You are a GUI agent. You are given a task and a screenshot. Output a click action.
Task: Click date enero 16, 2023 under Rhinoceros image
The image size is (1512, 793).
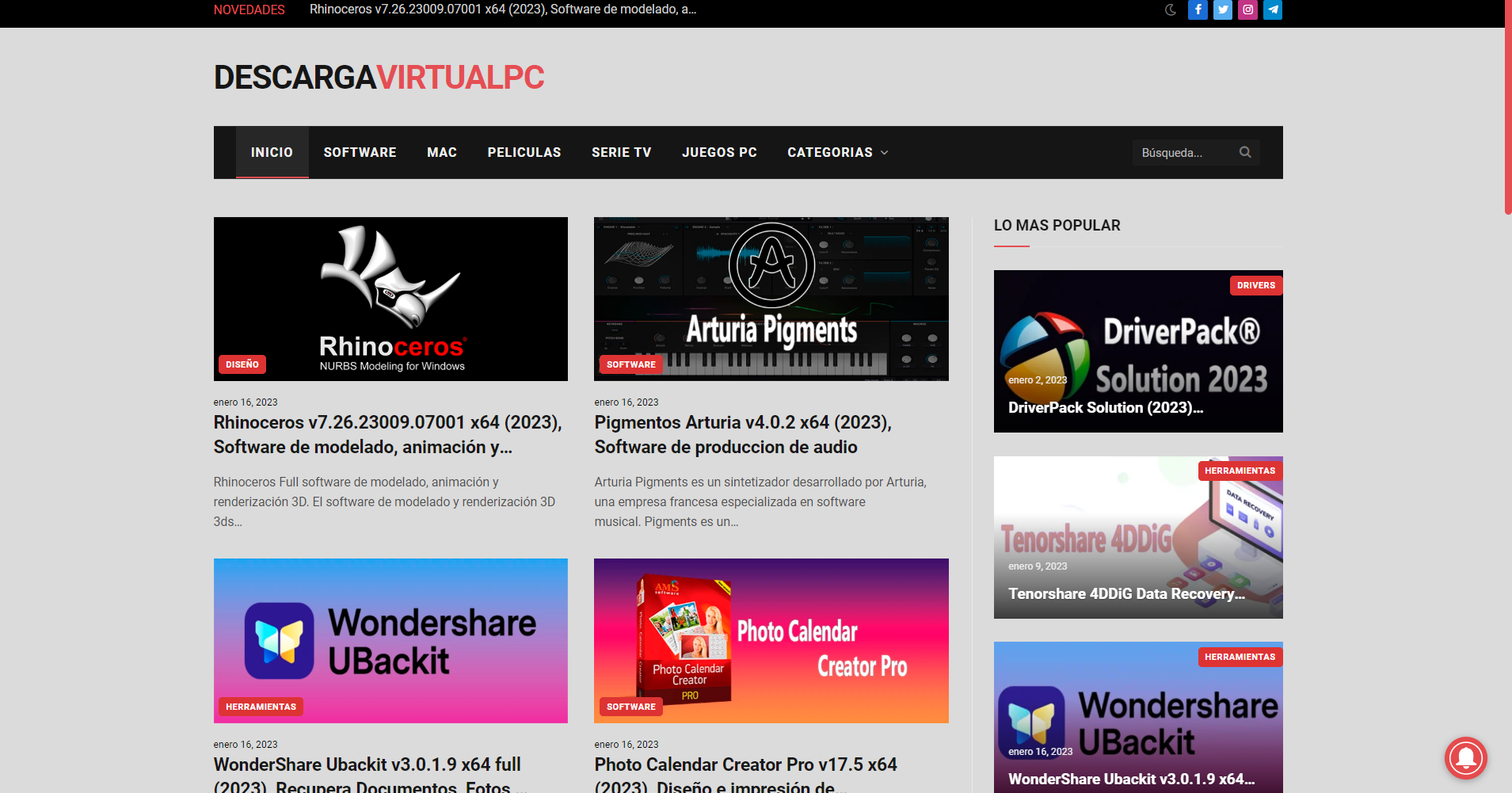coord(246,402)
